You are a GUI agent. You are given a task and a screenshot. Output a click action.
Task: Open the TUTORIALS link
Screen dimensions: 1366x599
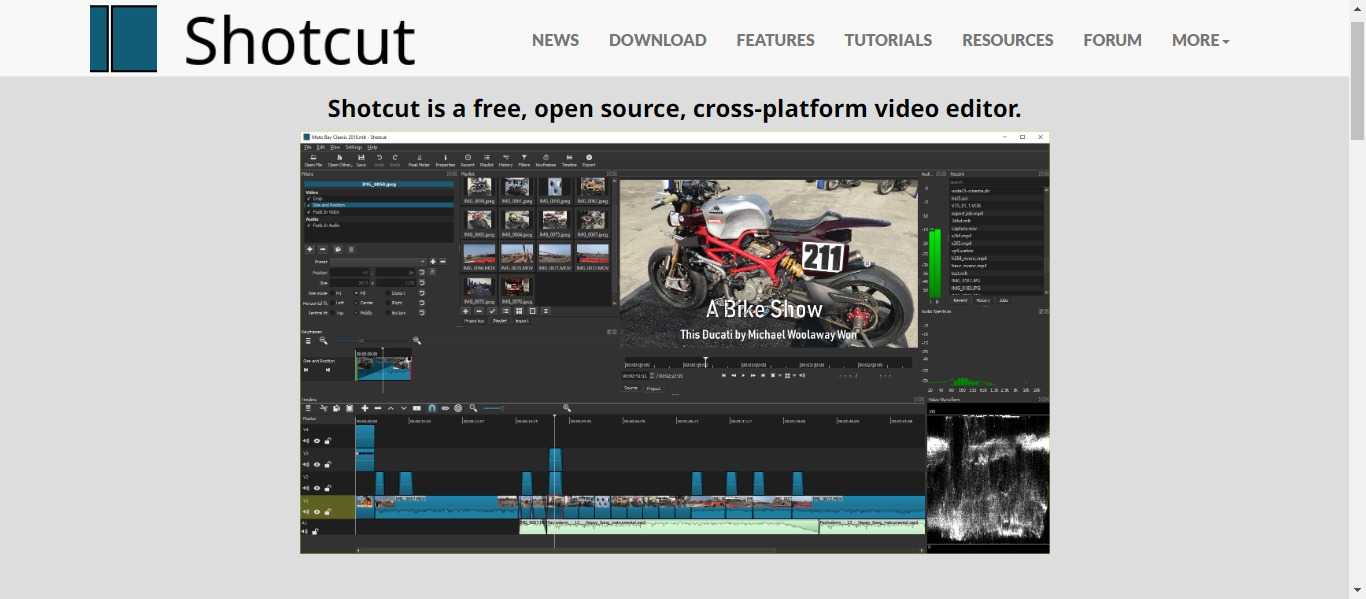click(888, 40)
